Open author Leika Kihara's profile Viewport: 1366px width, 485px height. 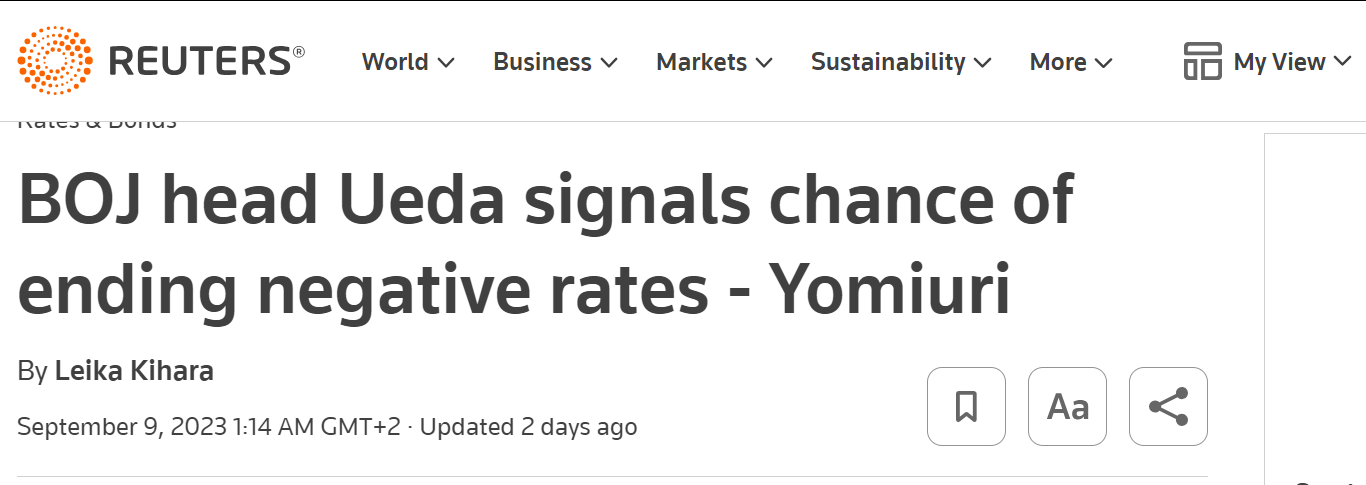(x=134, y=371)
